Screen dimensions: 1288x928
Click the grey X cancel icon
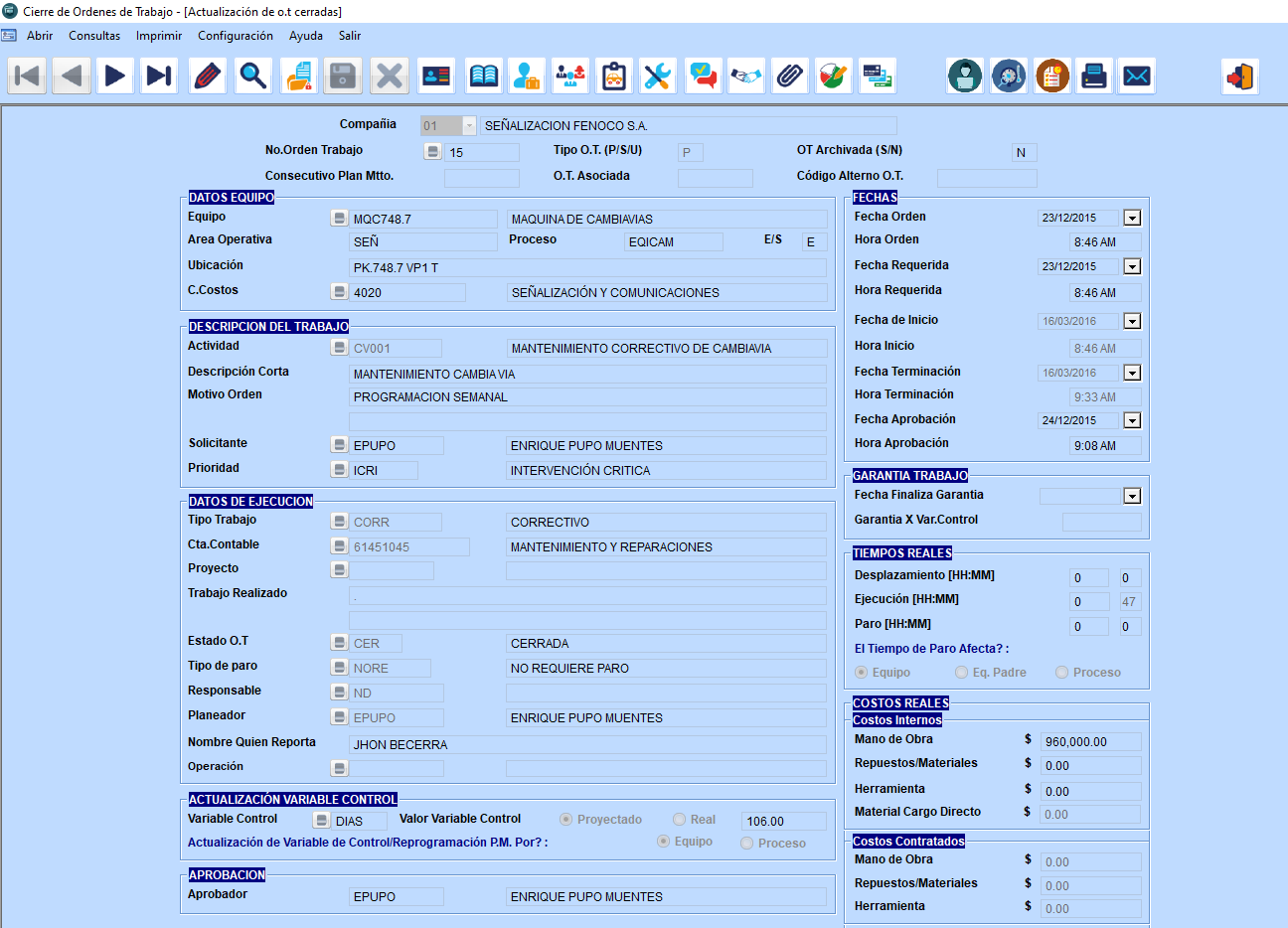(390, 76)
